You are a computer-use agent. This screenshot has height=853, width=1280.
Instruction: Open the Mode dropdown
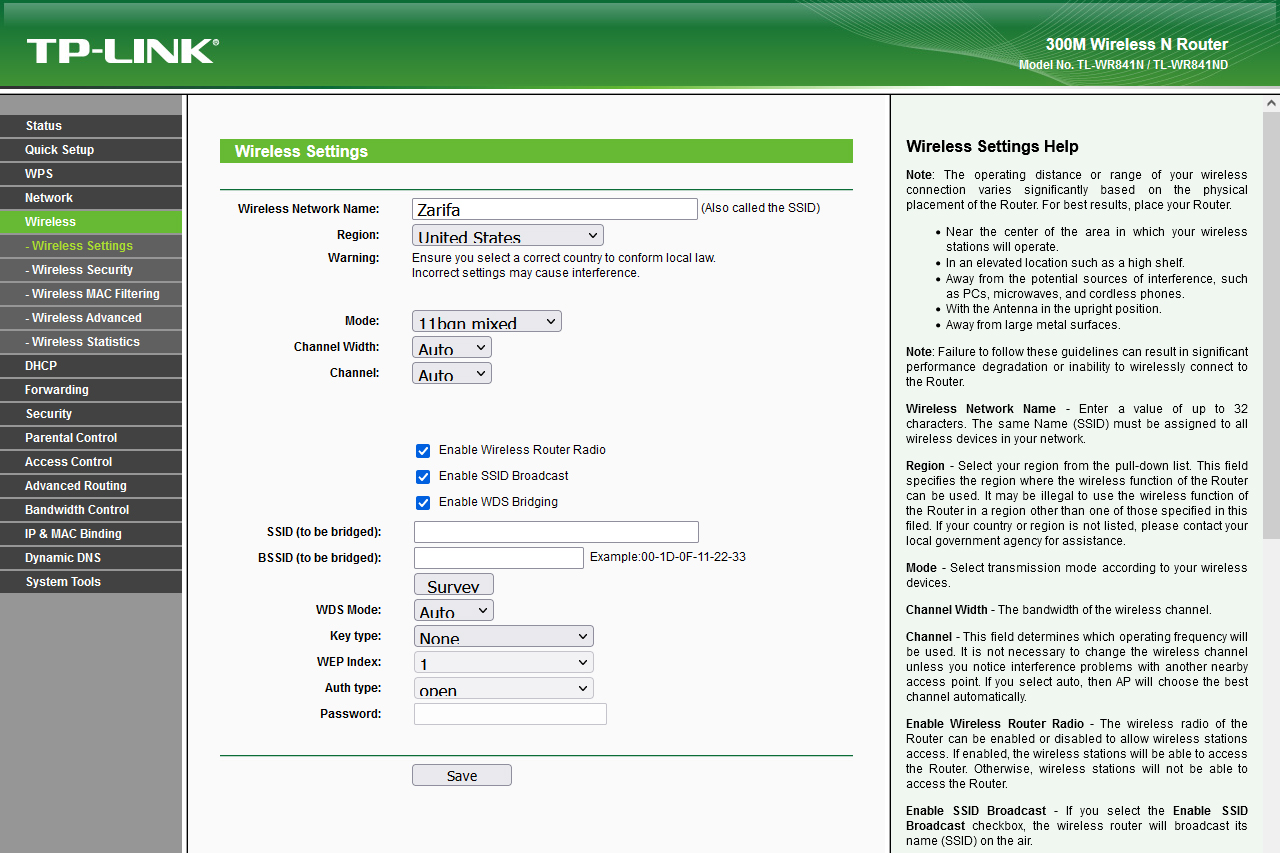[487, 321]
